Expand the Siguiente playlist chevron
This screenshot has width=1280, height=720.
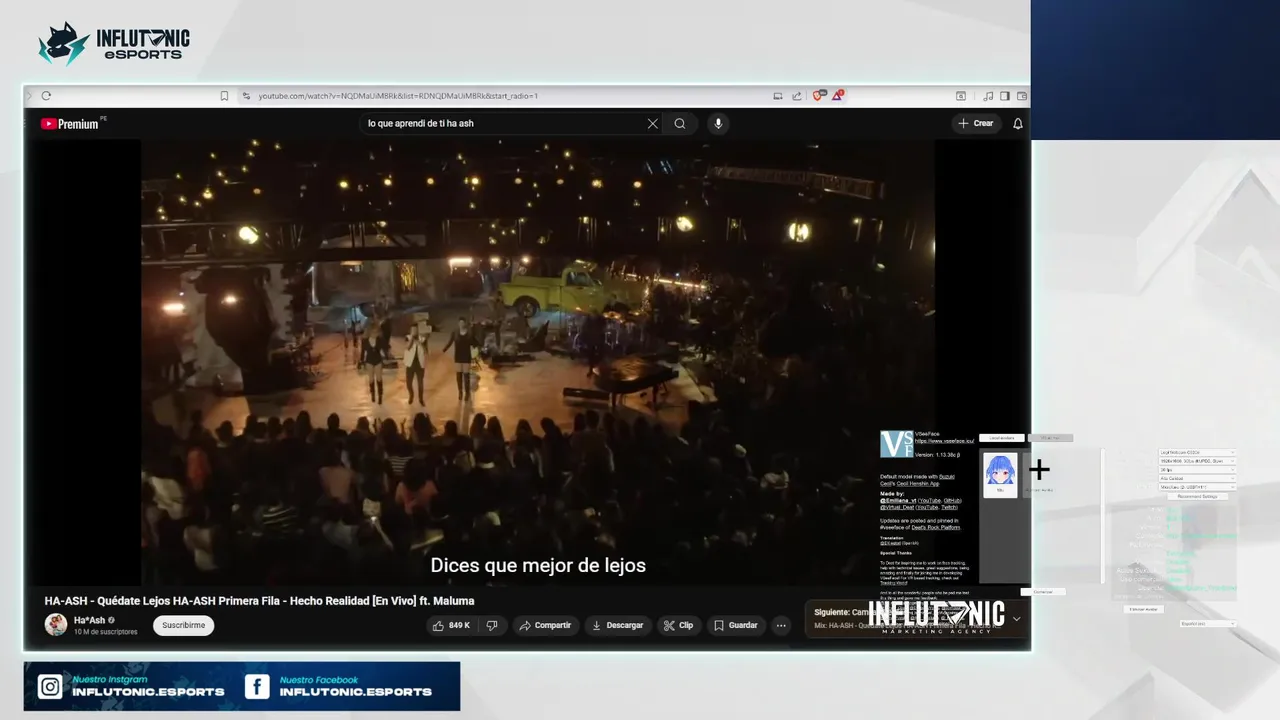pos(1017,619)
